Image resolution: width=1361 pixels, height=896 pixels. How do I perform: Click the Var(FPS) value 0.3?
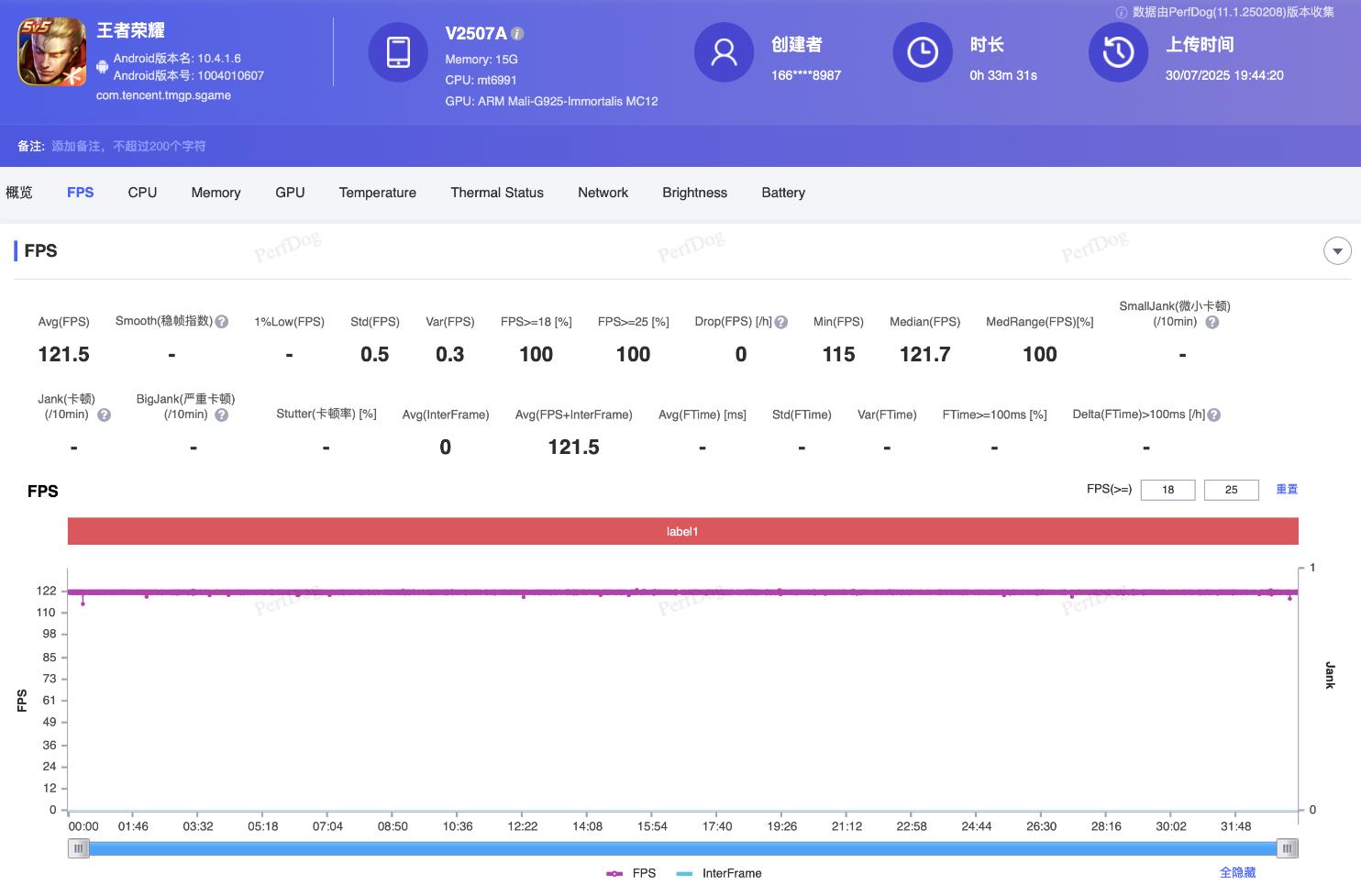449,354
